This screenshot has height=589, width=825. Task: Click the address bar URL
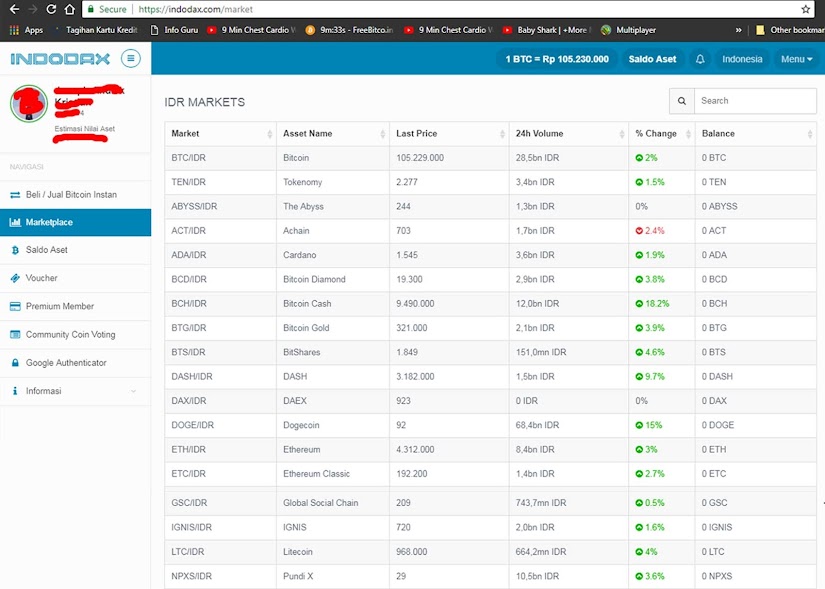pos(195,9)
